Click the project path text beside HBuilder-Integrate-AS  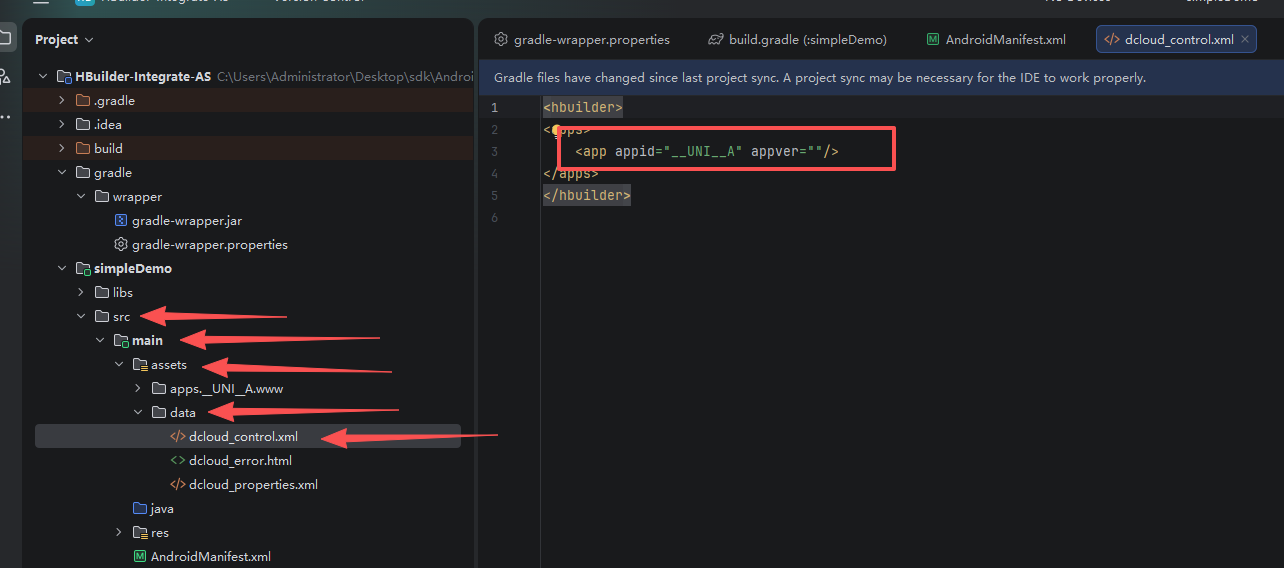coord(345,76)
